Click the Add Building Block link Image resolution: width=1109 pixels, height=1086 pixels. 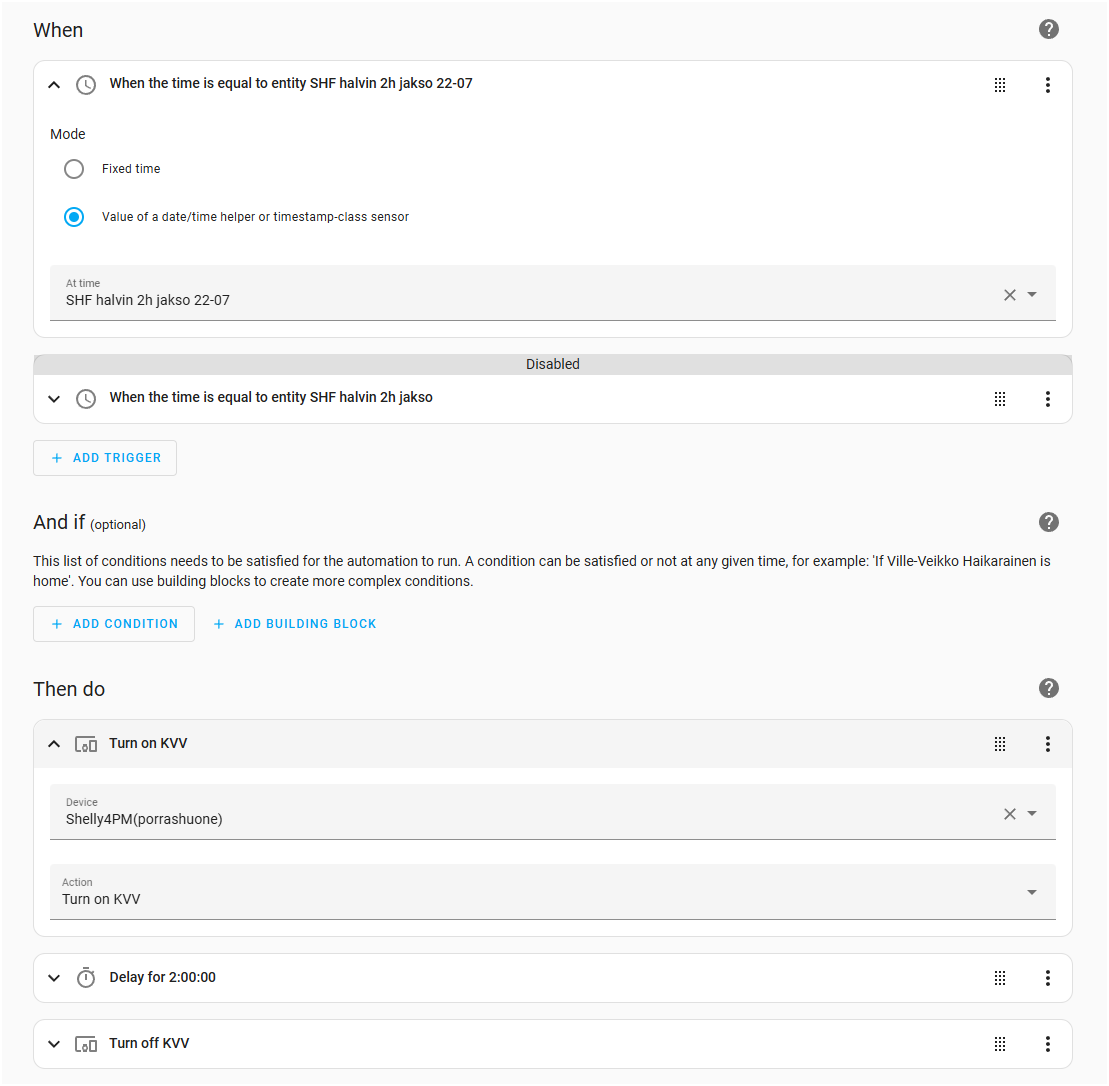point(295,624)
